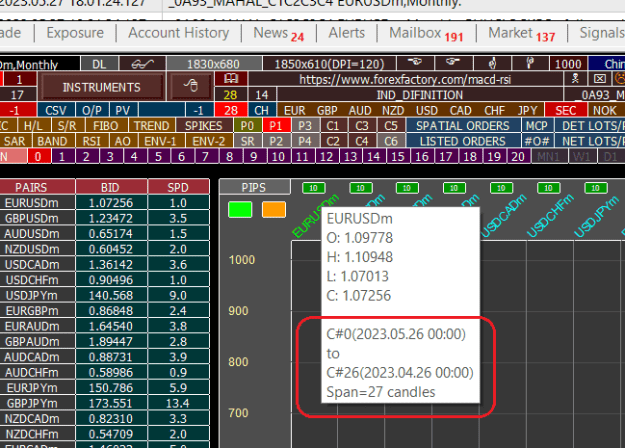Toggle the NZD currency filter
This screenshot has width=625, height=448.
[x=393, y=110]
